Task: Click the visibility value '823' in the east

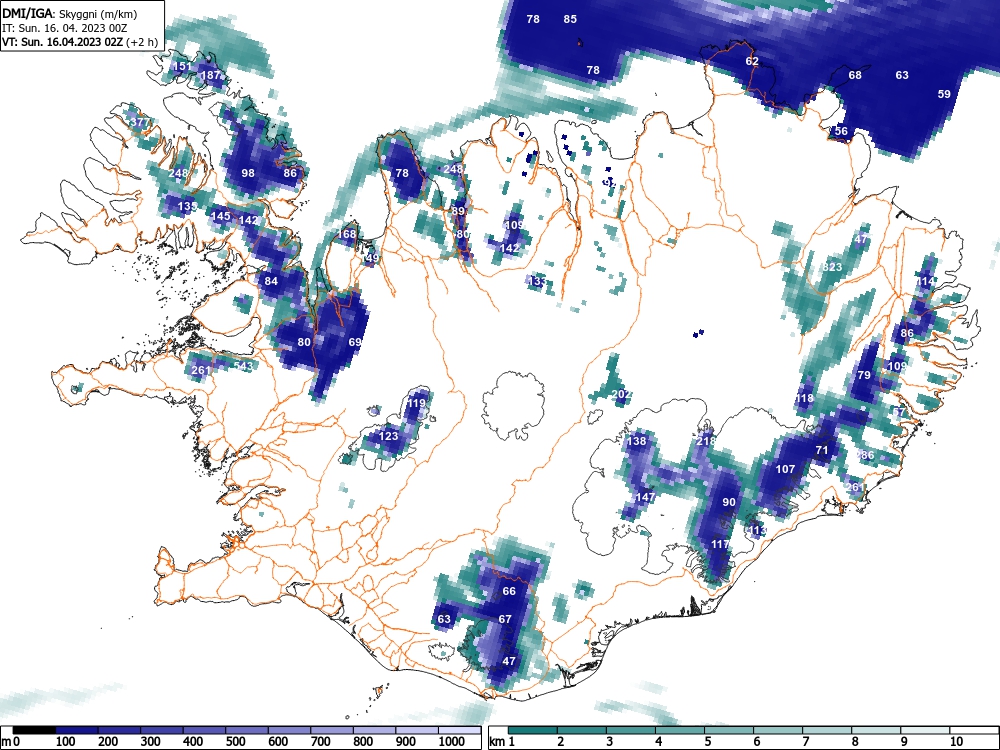Action: pos(832,267)
